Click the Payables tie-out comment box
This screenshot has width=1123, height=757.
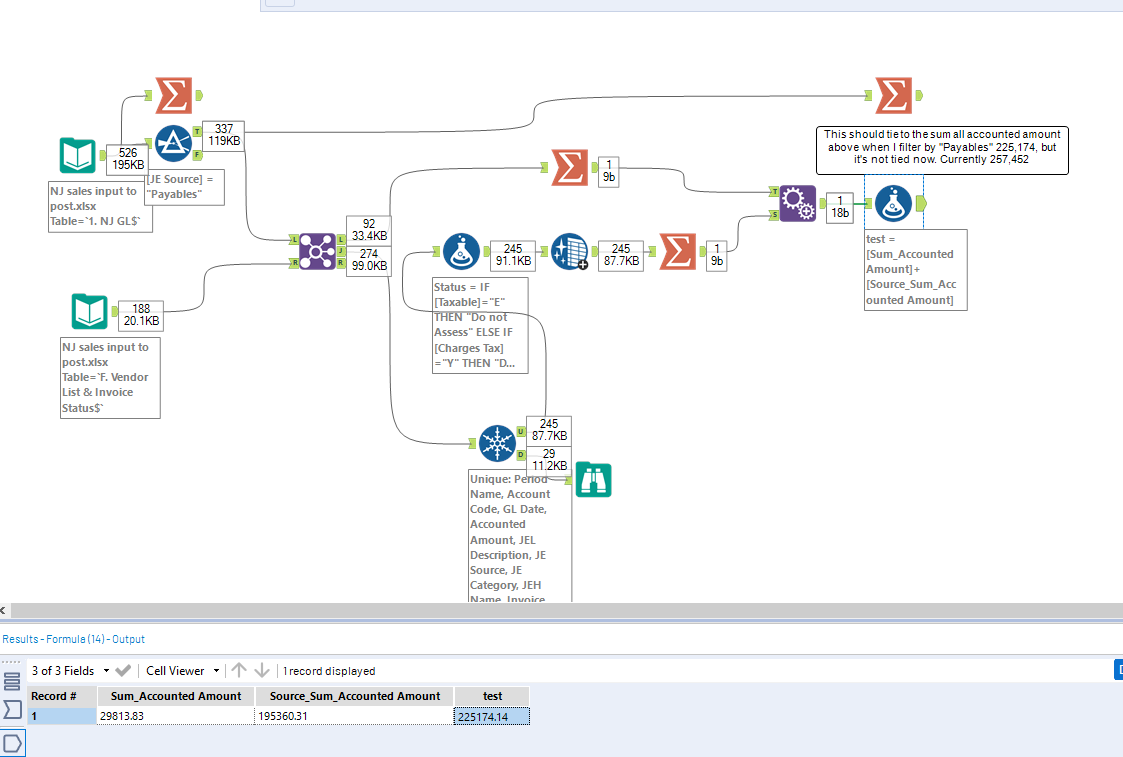(941, 150)
